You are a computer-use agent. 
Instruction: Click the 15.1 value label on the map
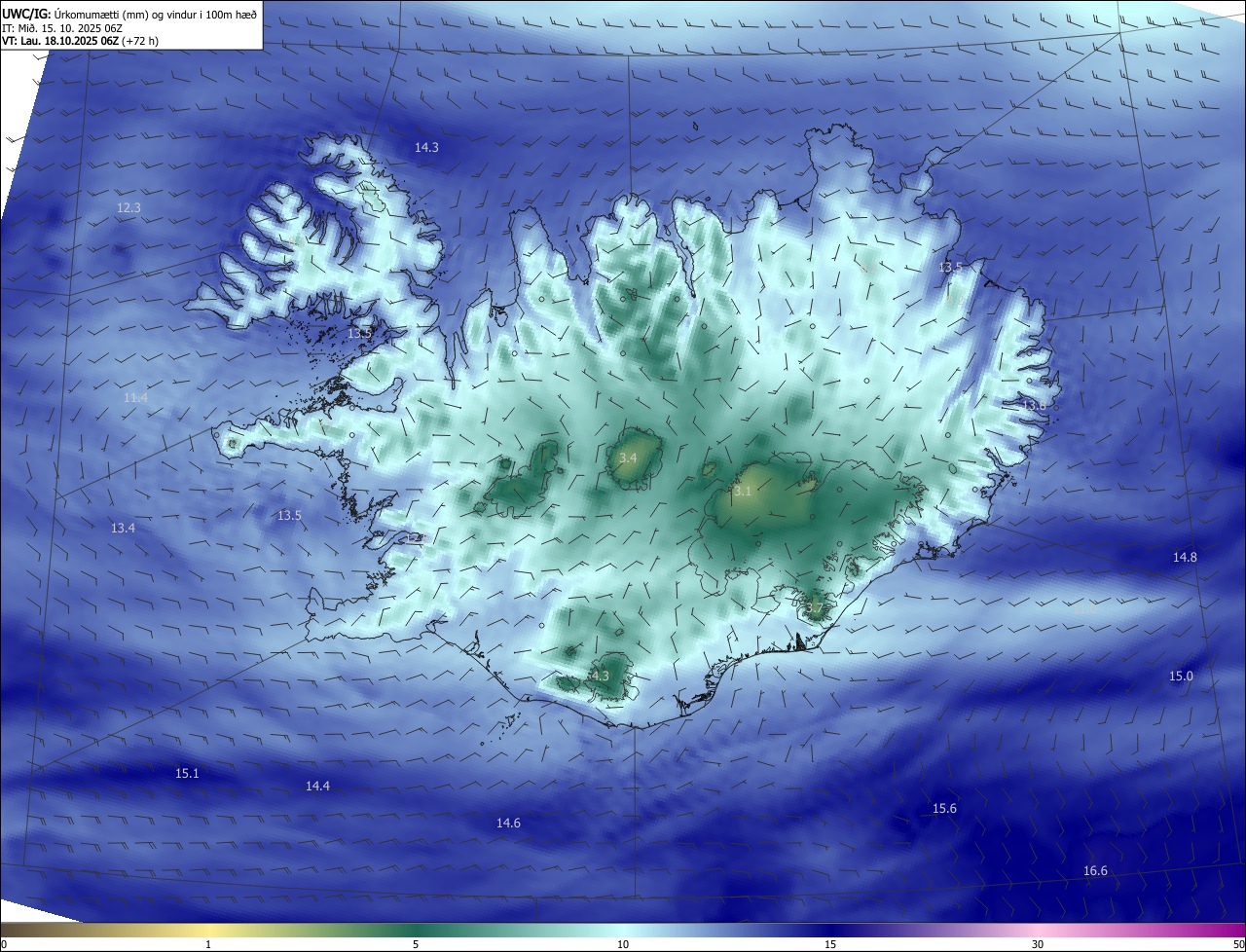tap(187, 774)
